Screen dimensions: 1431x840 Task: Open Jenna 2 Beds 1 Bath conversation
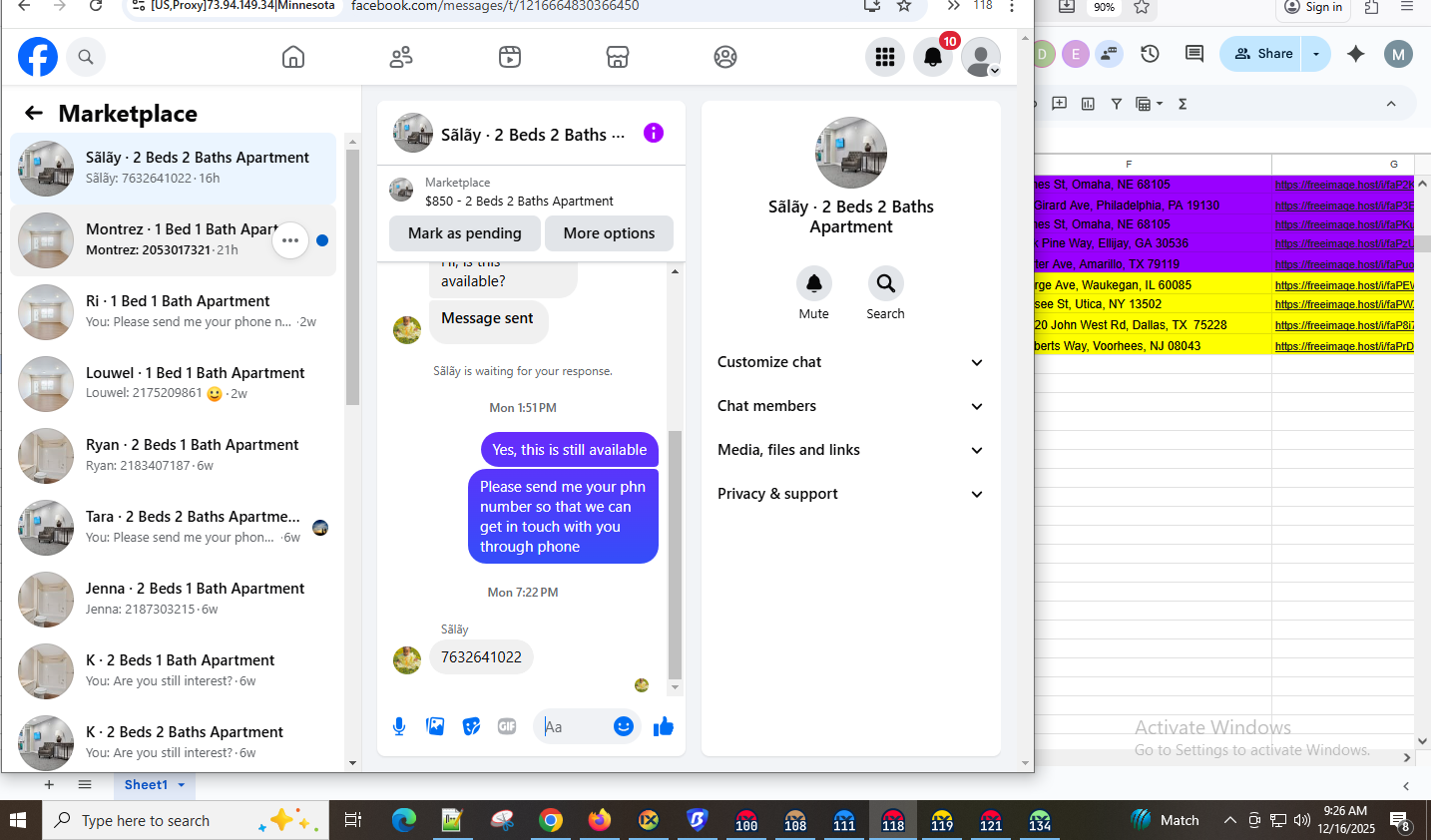point(174,599)
